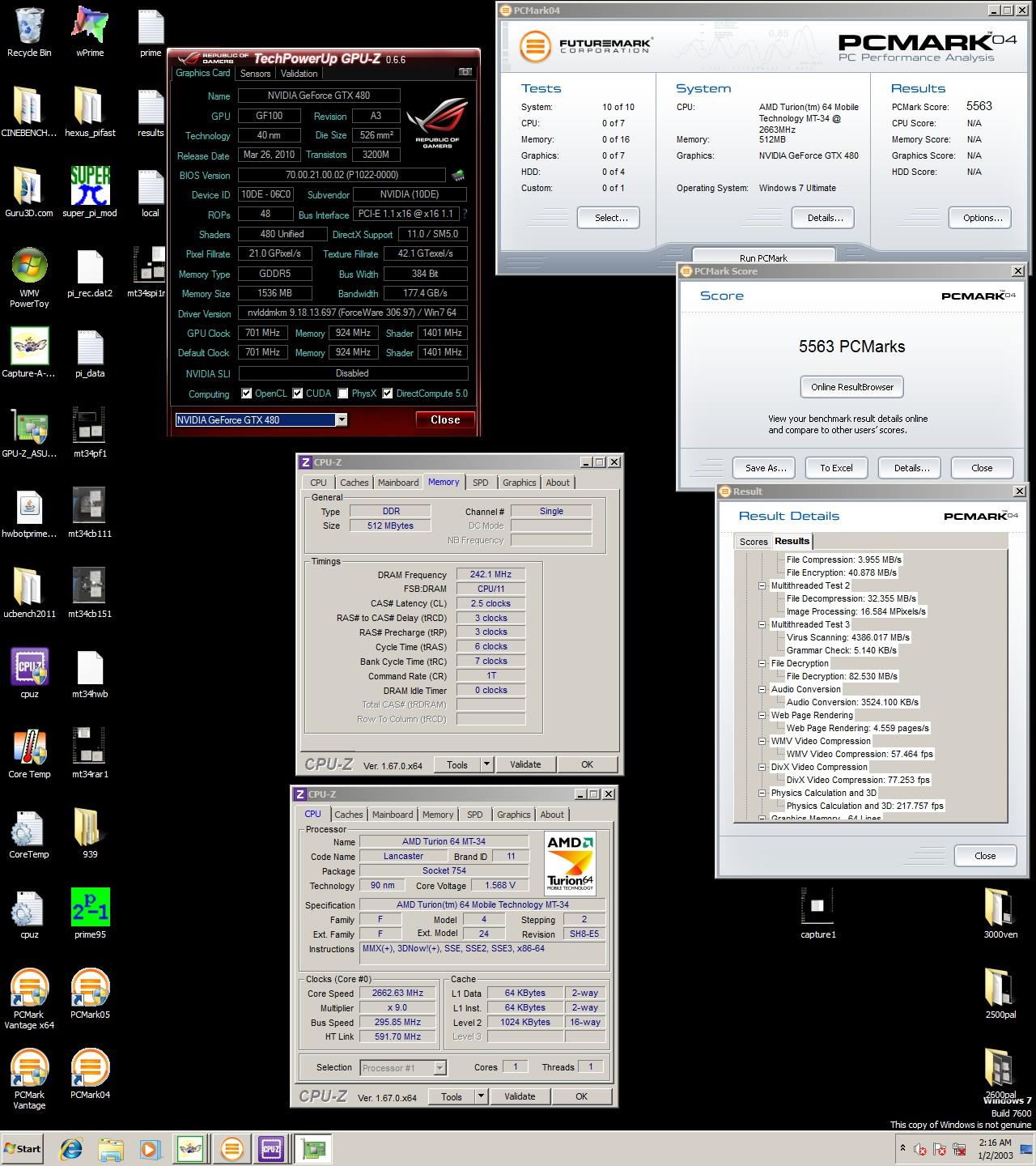Image resolution: width=1036 pixels, height=1166 pixels.
Task: Click the Run PCMark button
Action: [763, 257]
